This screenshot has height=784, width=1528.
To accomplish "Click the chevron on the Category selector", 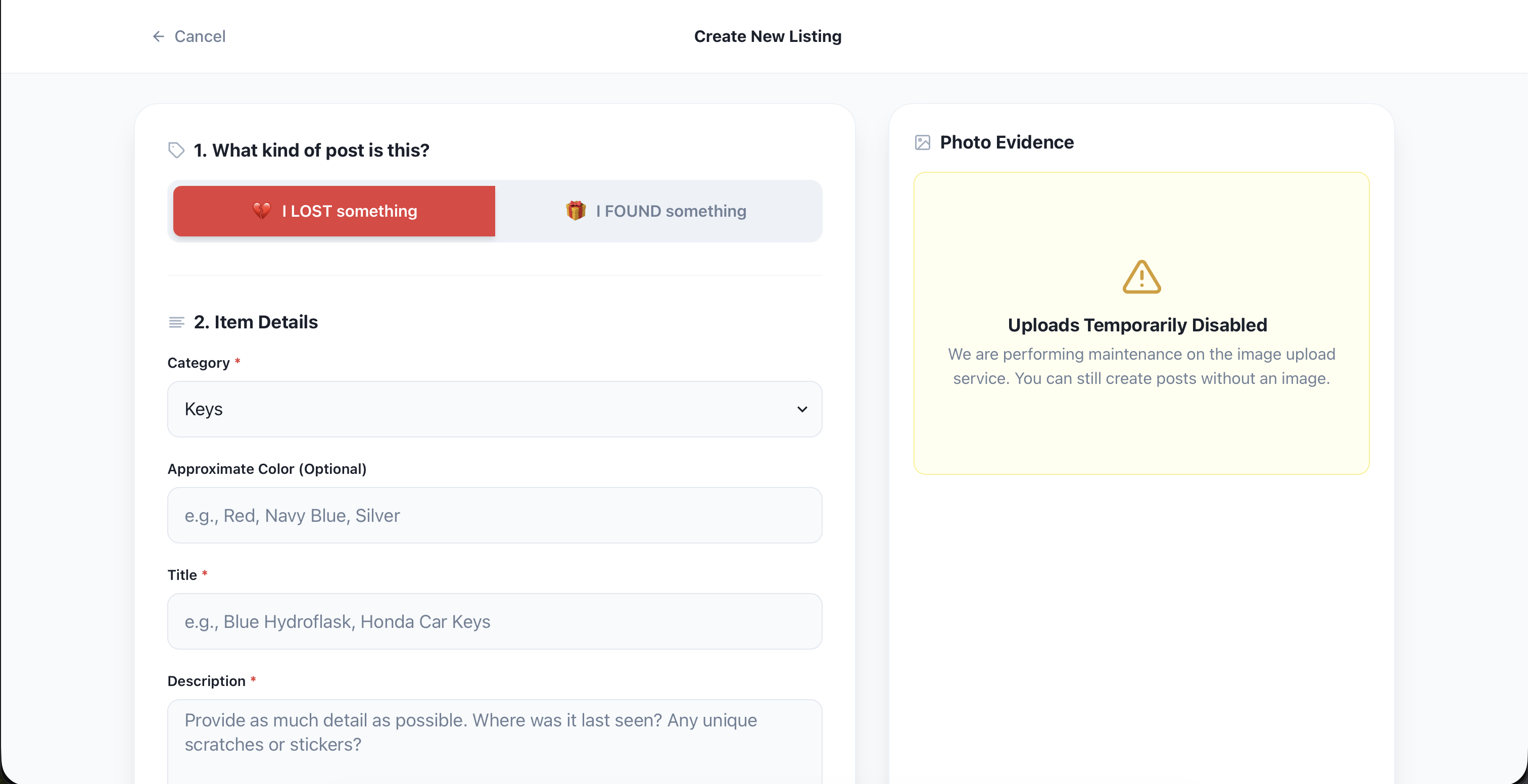I will 802,409.
